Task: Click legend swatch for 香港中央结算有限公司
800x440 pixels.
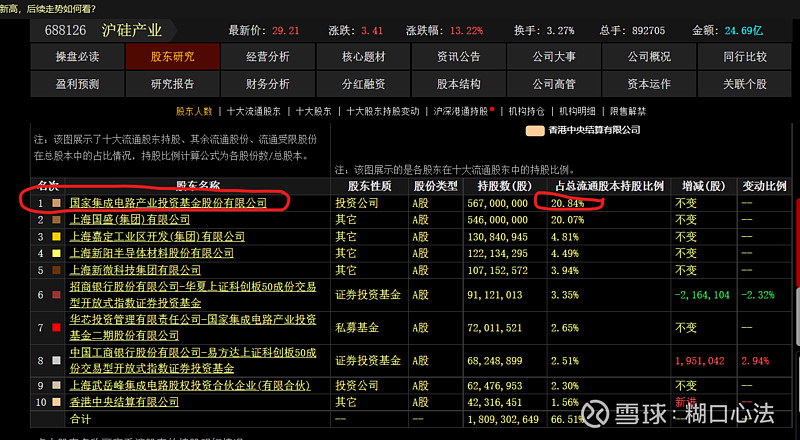Action: 535,130
